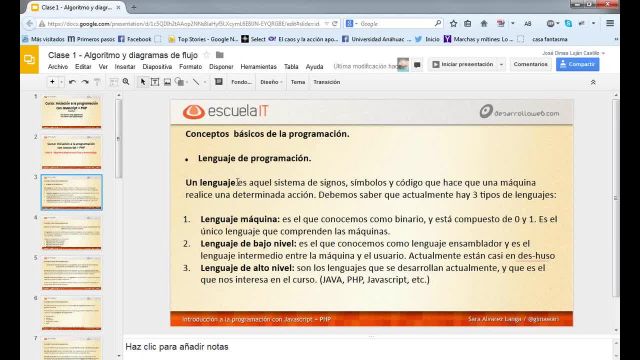Select slide 5 thumbnail

[x=71, y=273]
